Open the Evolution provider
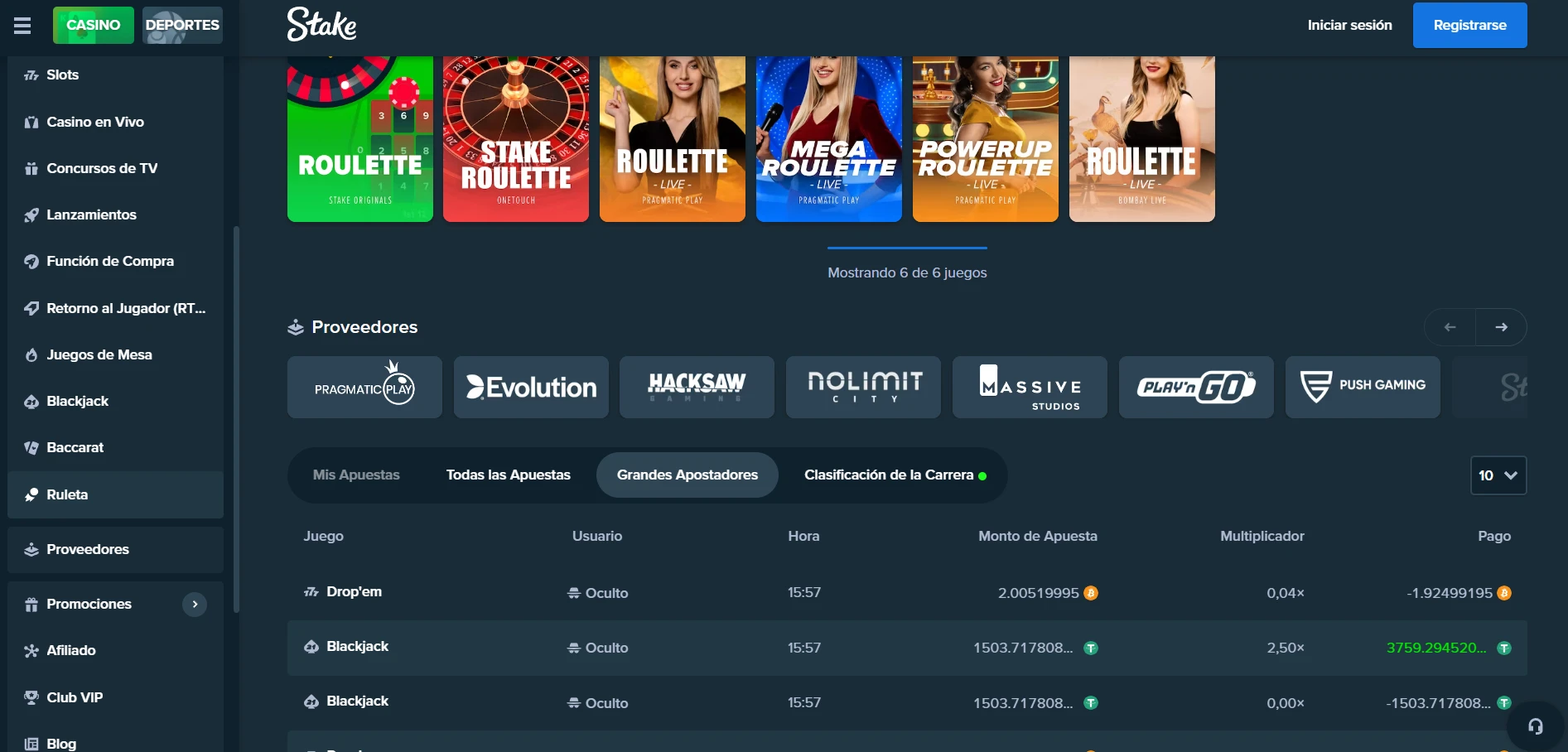The width and height of the screenshot is (1568, 752). tap(531, 388)
